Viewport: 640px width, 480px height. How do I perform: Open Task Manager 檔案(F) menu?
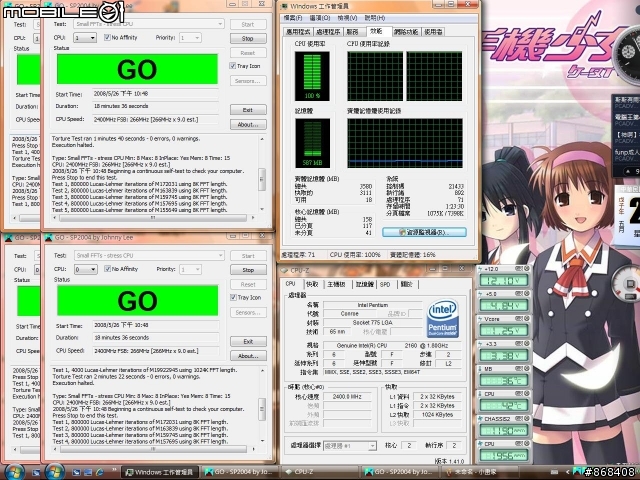[x=293, y=18]
